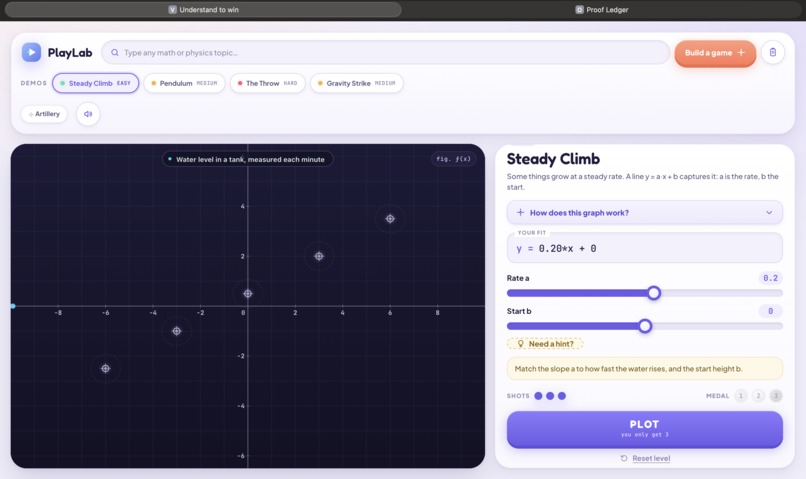Select the Gravity Strike demo
Viewport: 806px width, 479px height.
pos(357,83)
